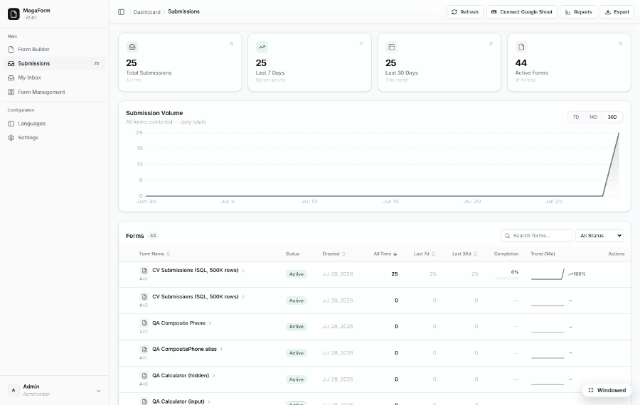Click the 44 count badge next to Forms
The height and width of the screenshot is (405, 640).
(153, 236)
